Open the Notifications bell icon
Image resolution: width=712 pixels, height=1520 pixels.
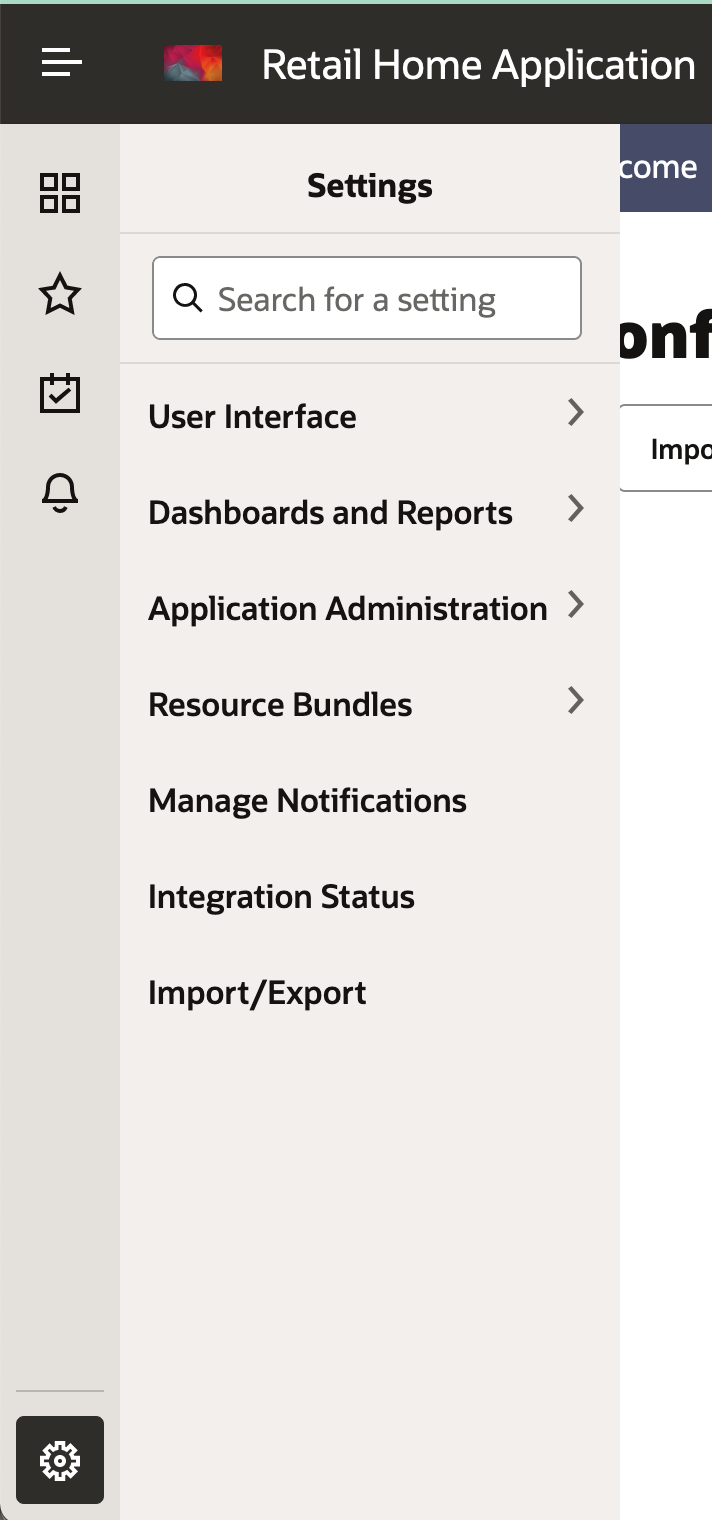60,491
